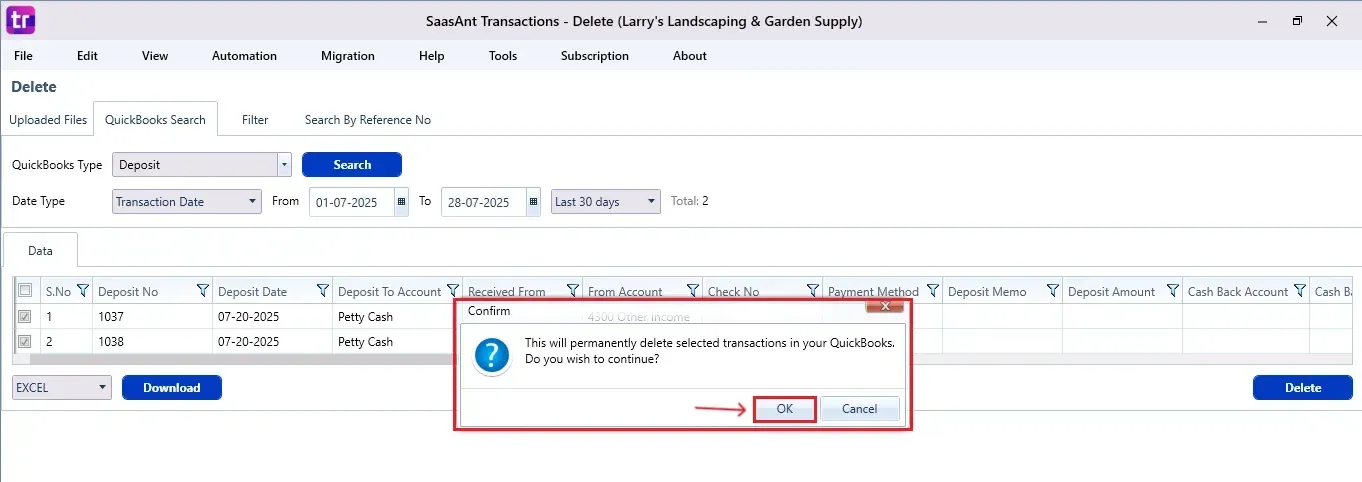The height and width of the screenshot is (482, 1362).
Task: Click the blue Delete button
Action: point(1303,388)
